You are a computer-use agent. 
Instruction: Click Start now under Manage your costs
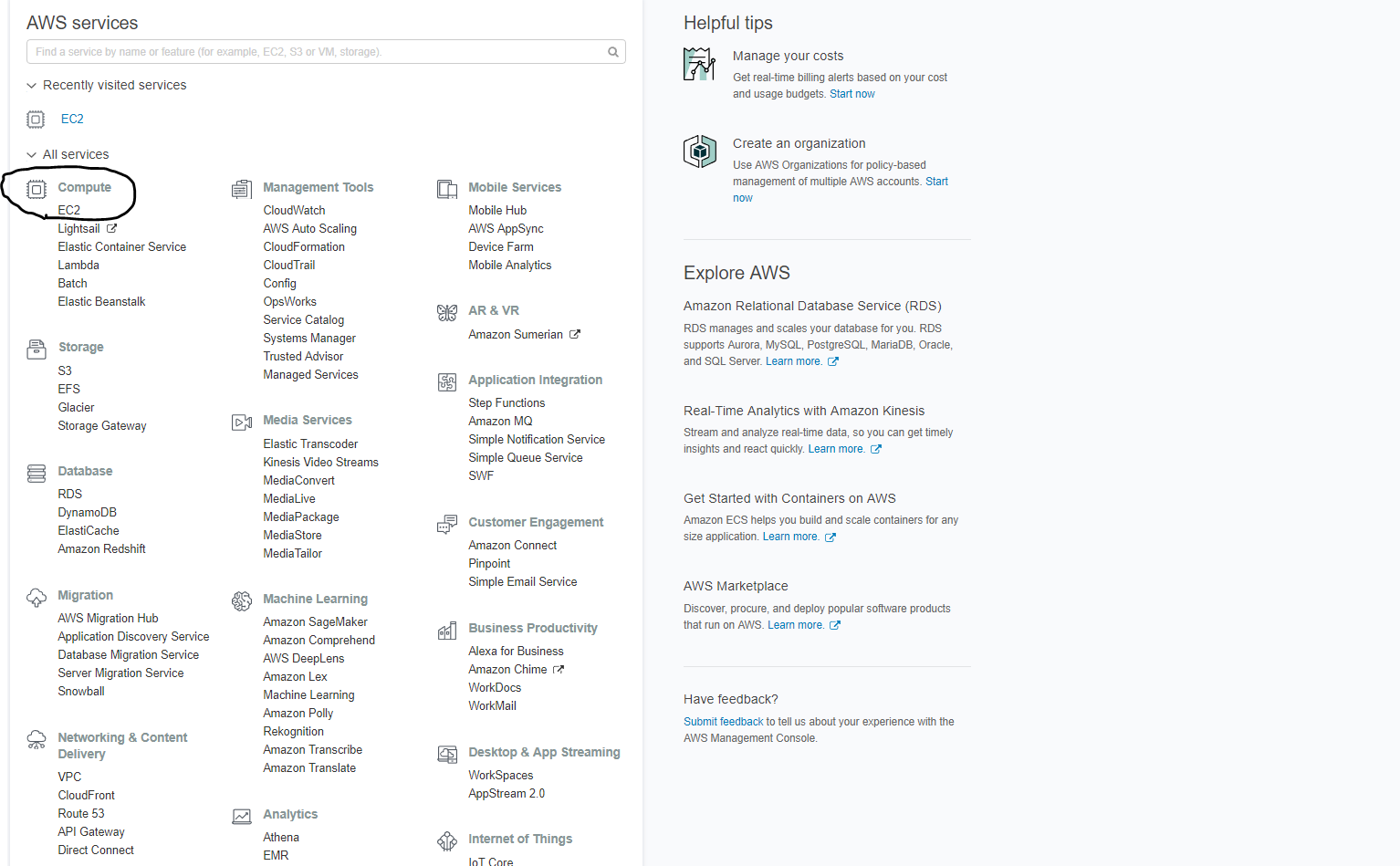click(851, 94)
